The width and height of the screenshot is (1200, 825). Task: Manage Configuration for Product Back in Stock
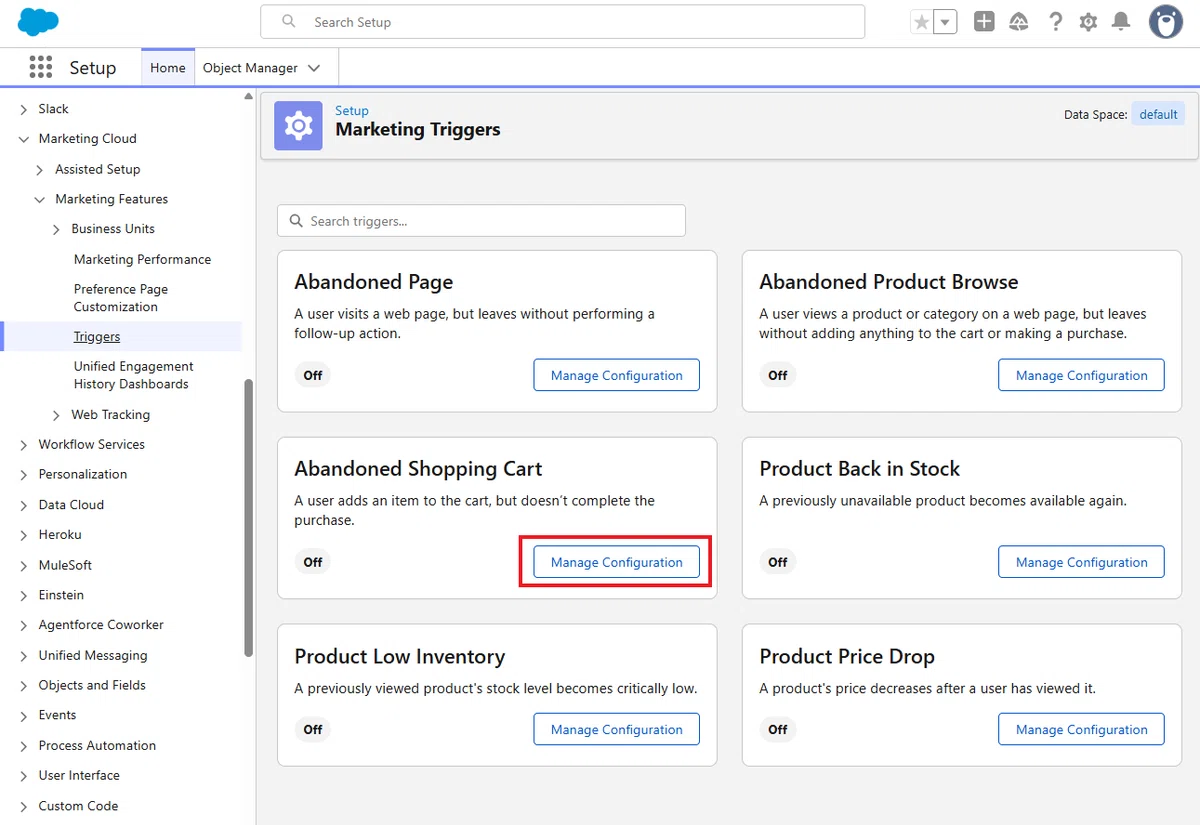[1081, 562]
